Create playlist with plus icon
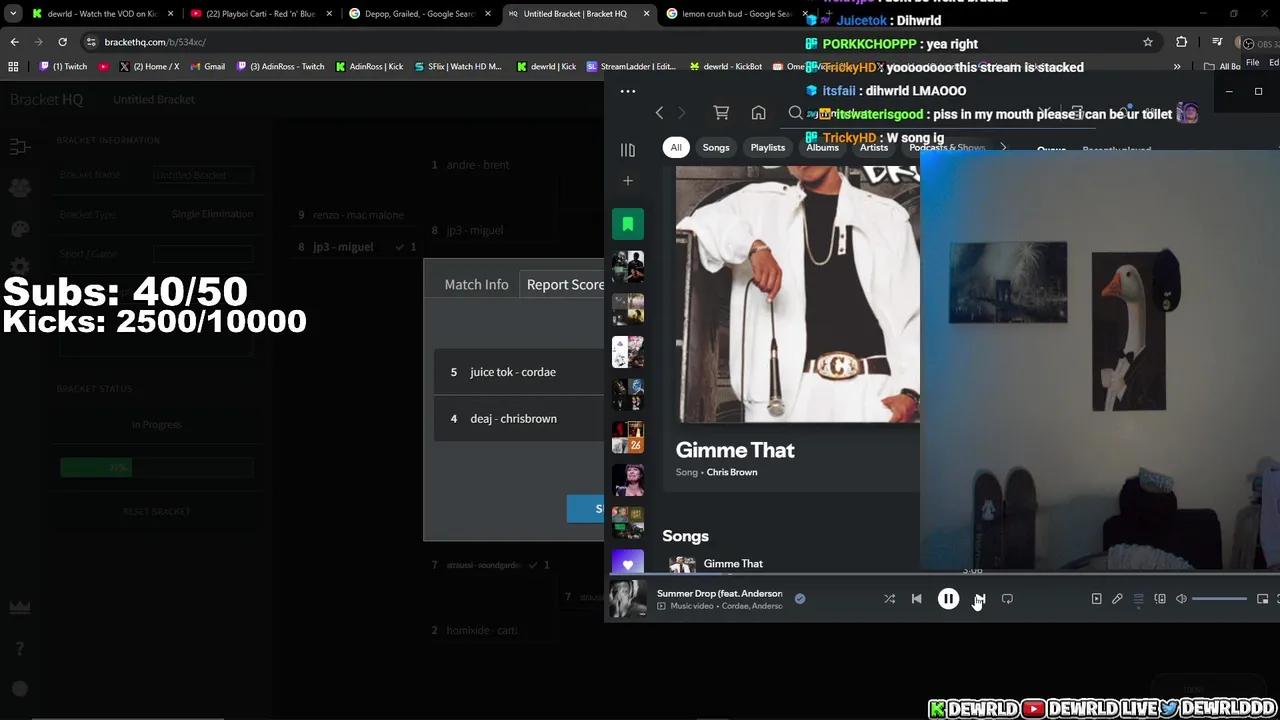Screen dimensions: 1280x720 [627, 181]
